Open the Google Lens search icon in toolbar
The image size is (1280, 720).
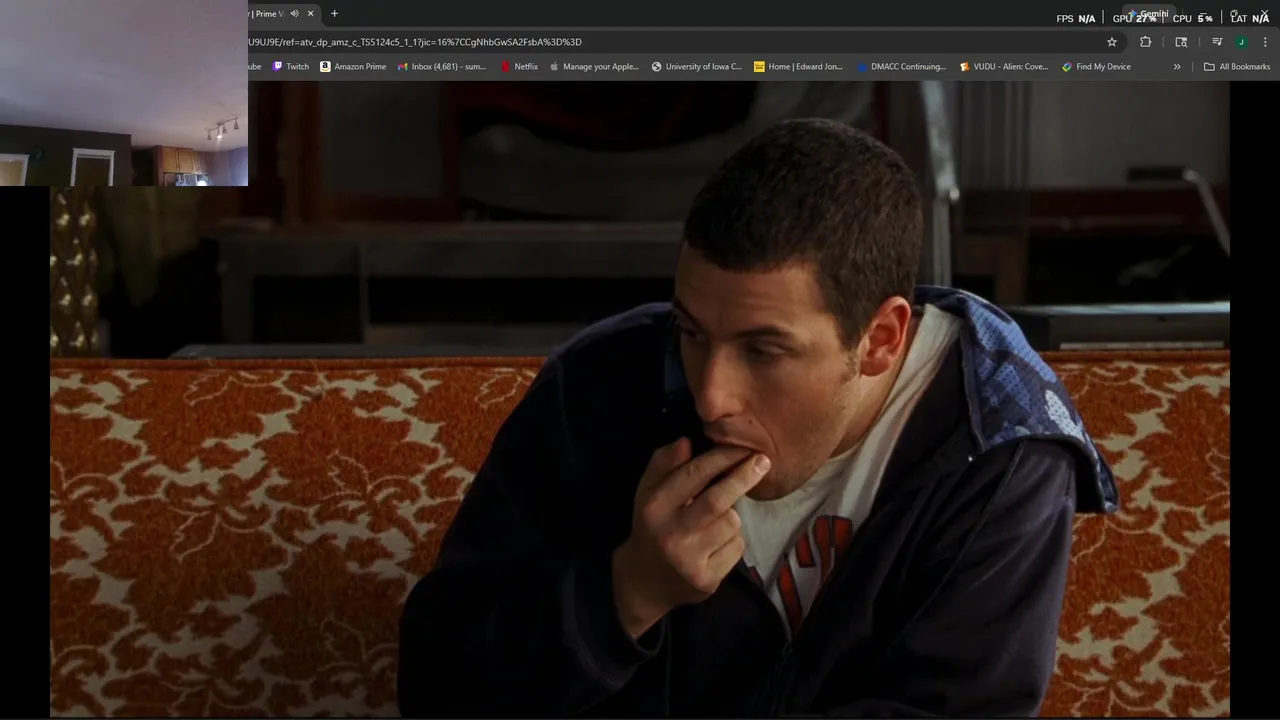click(x=1181, y=42)
